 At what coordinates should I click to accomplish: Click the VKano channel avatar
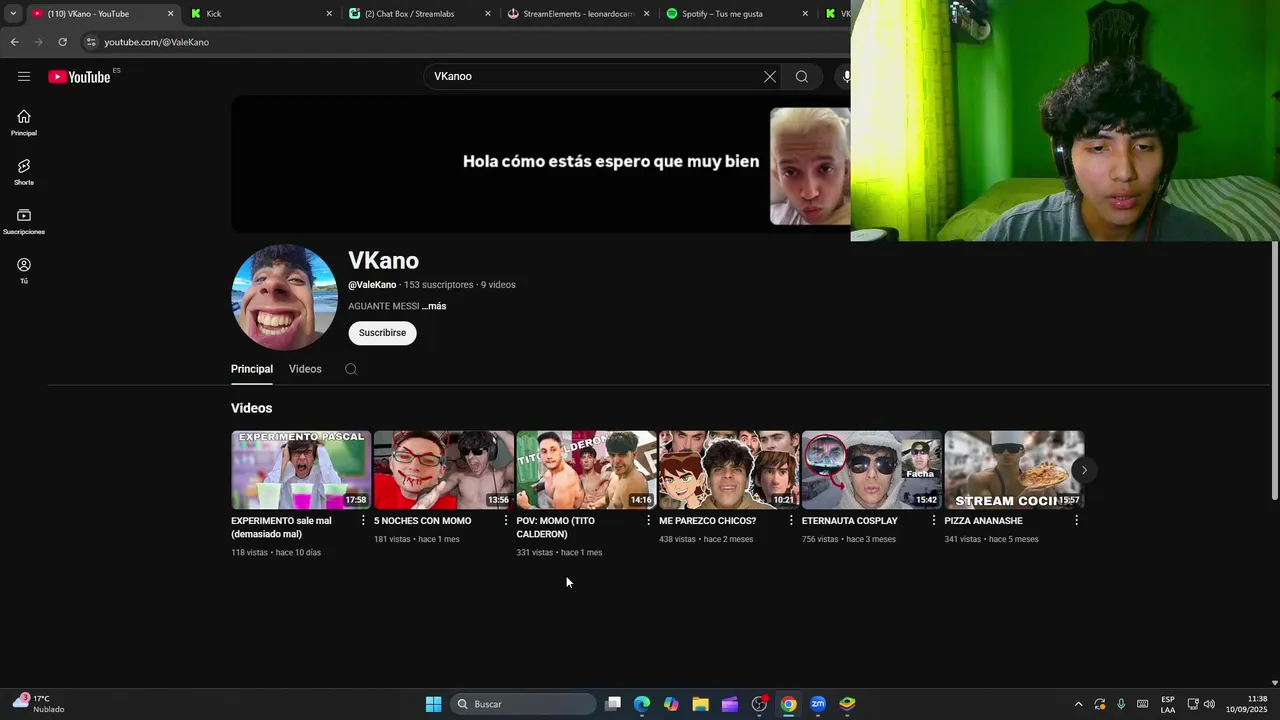click(x=284, y=297)
